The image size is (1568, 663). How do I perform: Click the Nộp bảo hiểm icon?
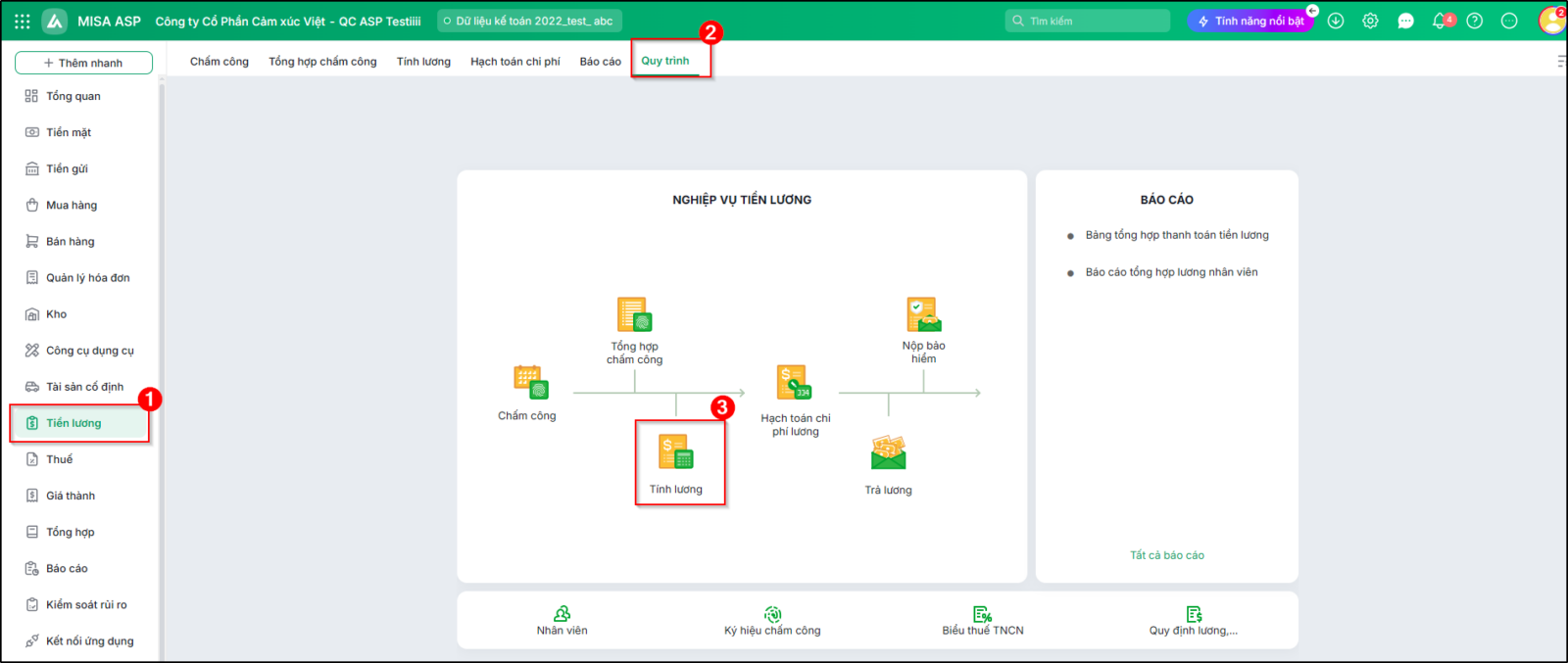[924, 314]
